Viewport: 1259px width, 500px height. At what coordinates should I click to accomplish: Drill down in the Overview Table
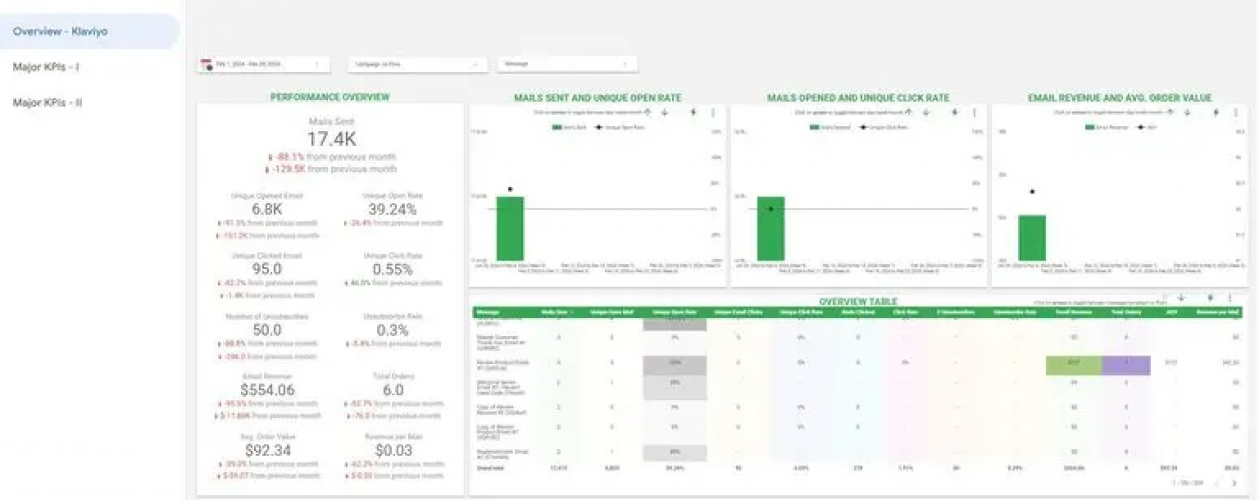tap(1182, 298)
